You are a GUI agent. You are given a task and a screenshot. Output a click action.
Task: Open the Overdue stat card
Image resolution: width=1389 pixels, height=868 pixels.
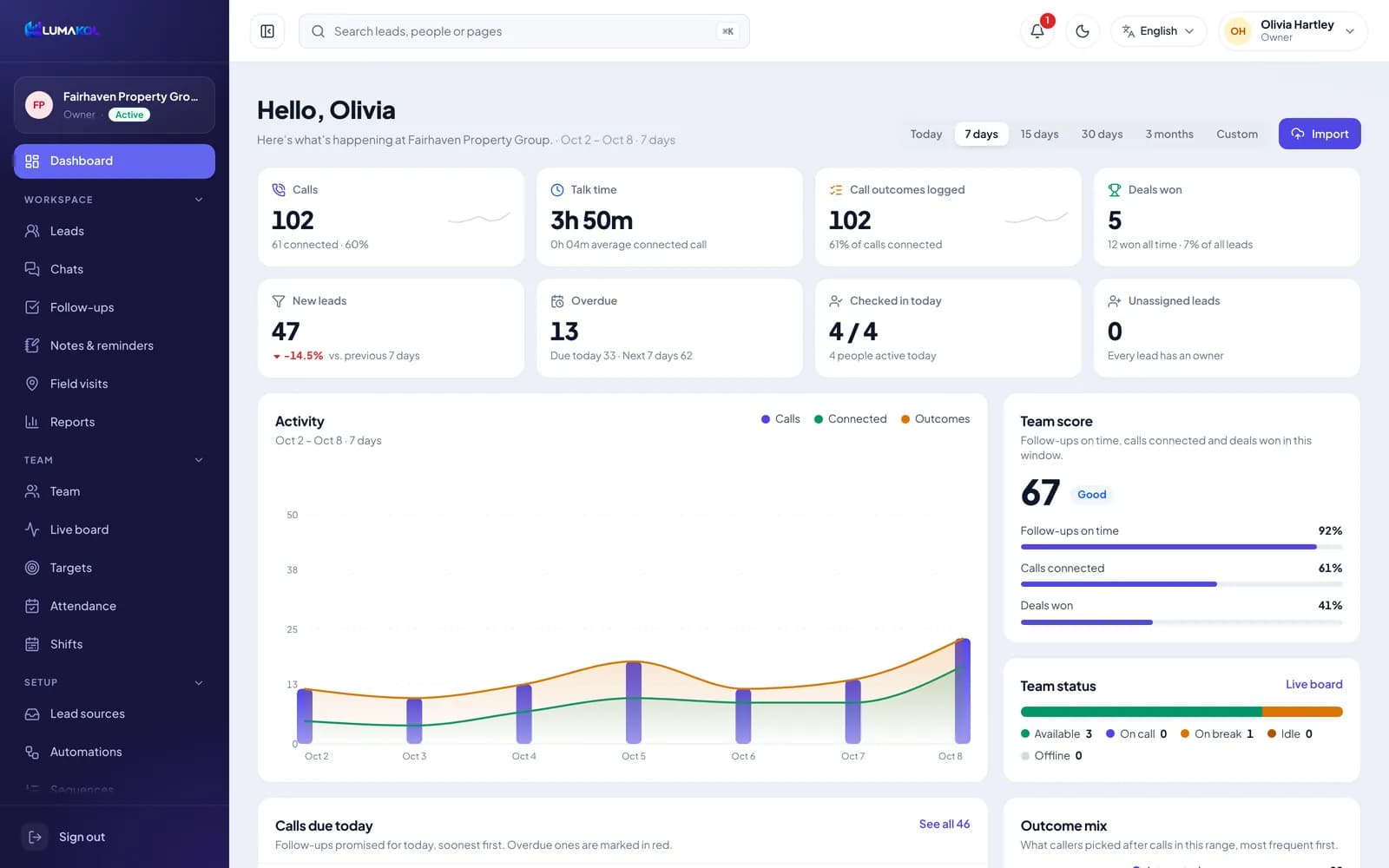click(x=669, y=328)
